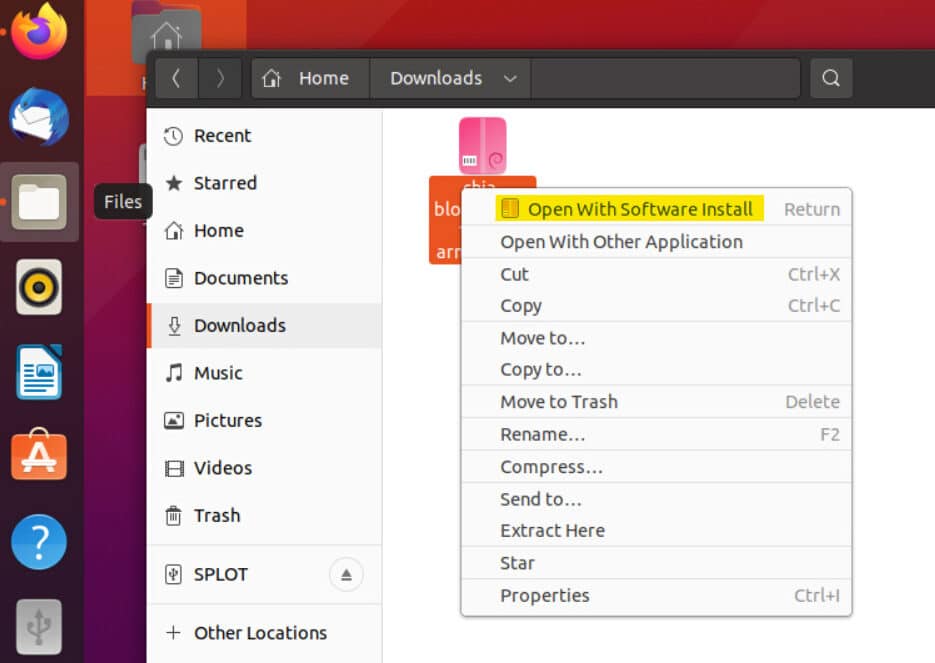Open Properties from context menu
The height and width of the screenshot is (663, 935).
(x=656, y=595)
